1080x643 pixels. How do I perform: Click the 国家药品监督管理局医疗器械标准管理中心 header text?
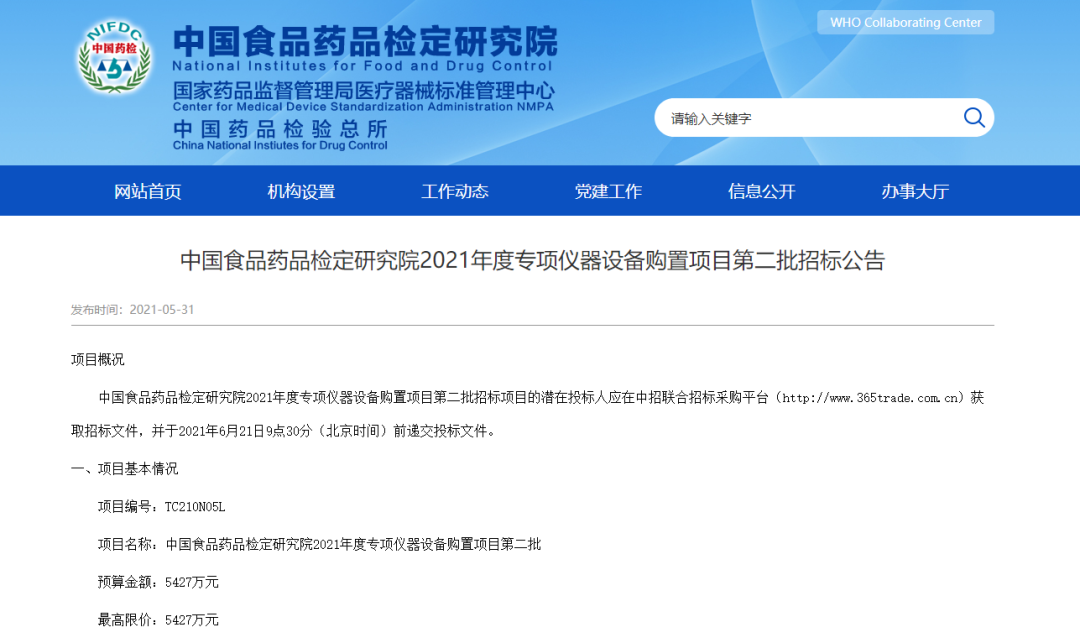pos(363,91)
